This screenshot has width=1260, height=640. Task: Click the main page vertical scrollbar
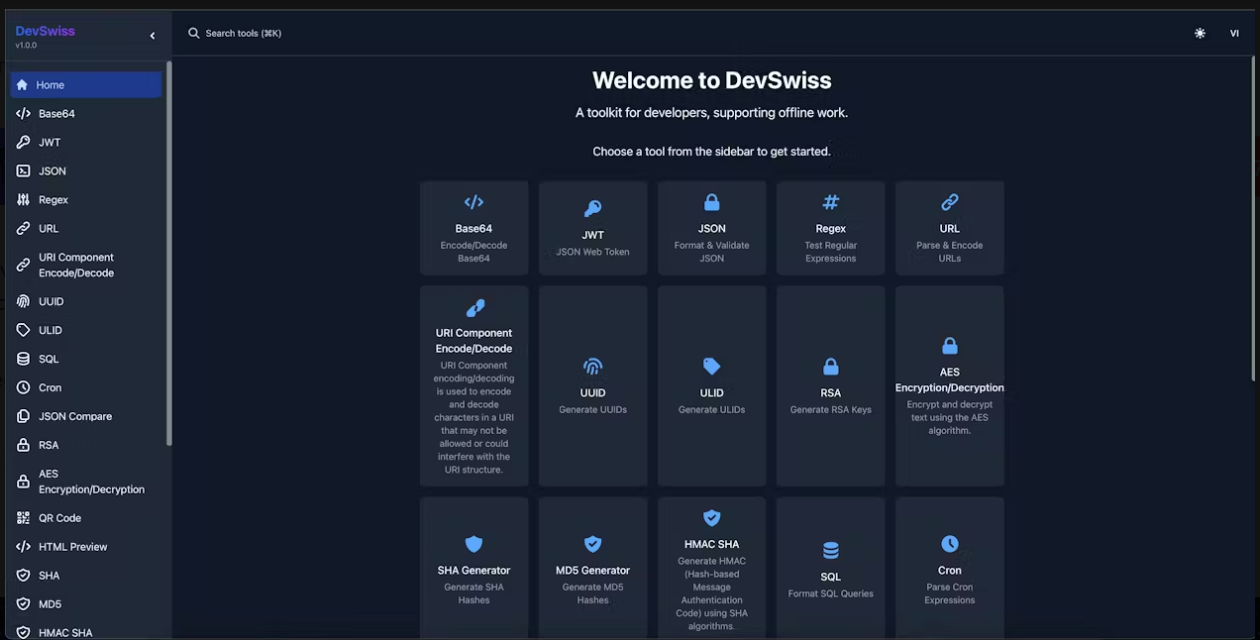(x=1255, y=218)
